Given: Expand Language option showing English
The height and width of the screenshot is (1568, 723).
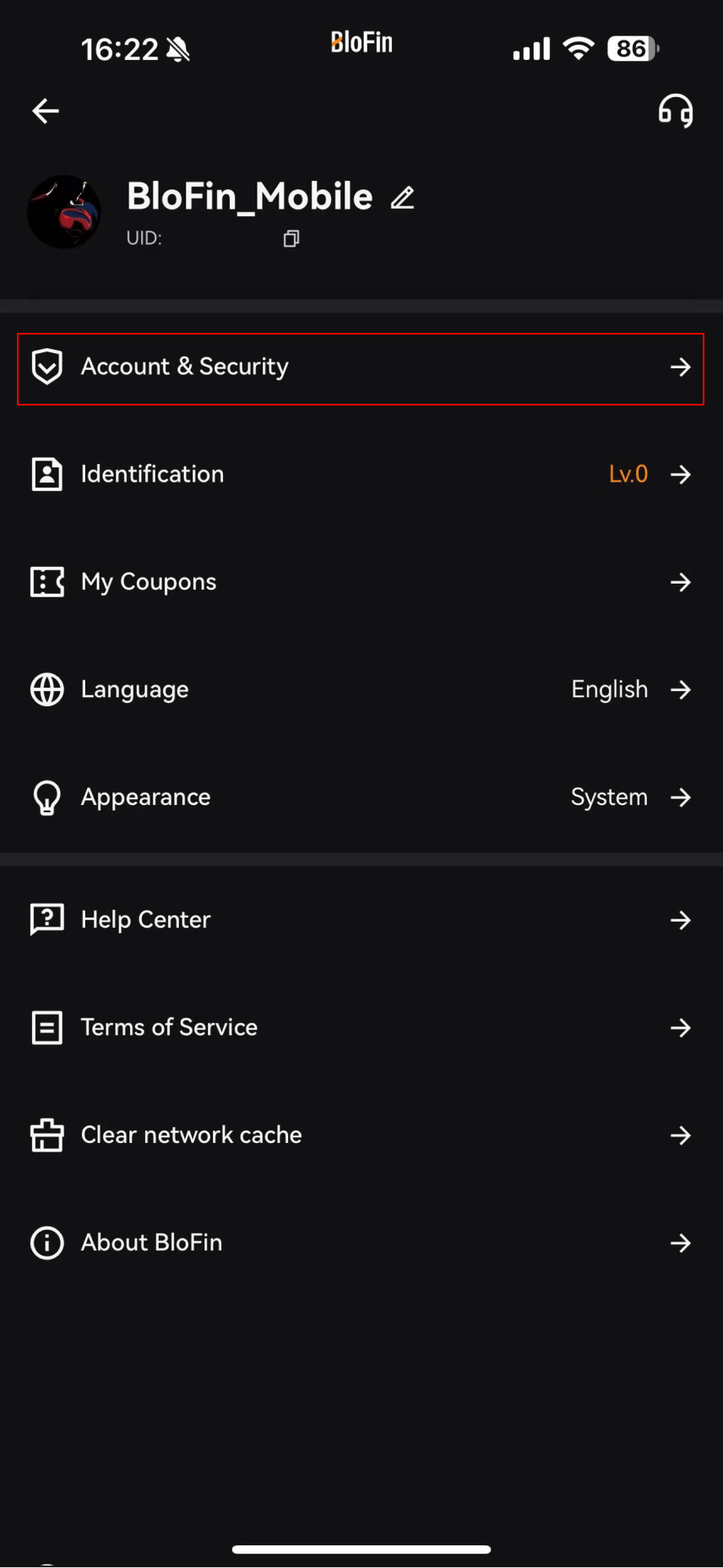Looking at the screenshot, I should coord(361,689).
